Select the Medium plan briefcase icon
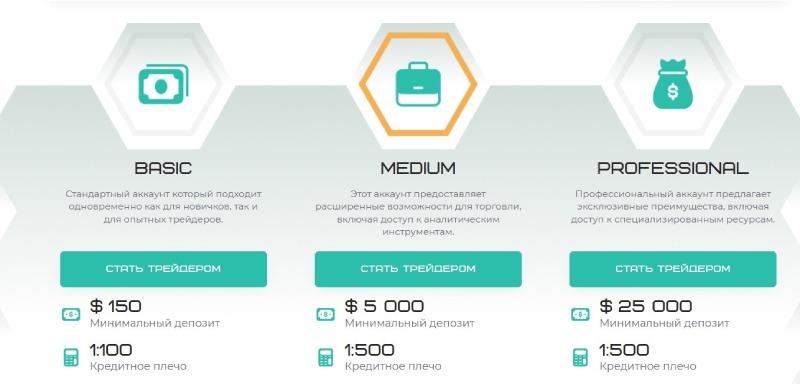 [418, 84]
